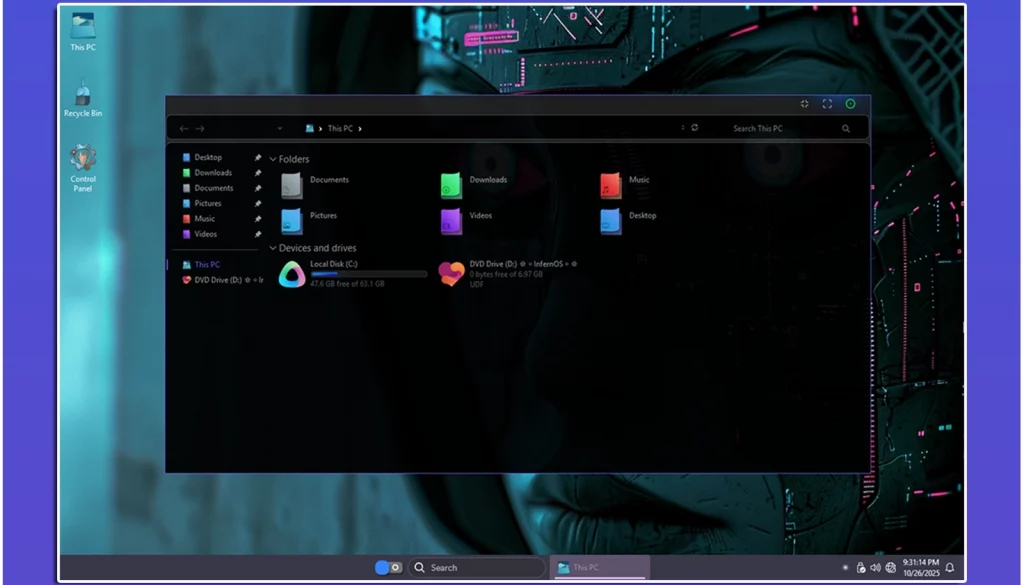Unpin Desktop from the sidebar quick access
1024x585 pixels.
click(x=258, y=158)
